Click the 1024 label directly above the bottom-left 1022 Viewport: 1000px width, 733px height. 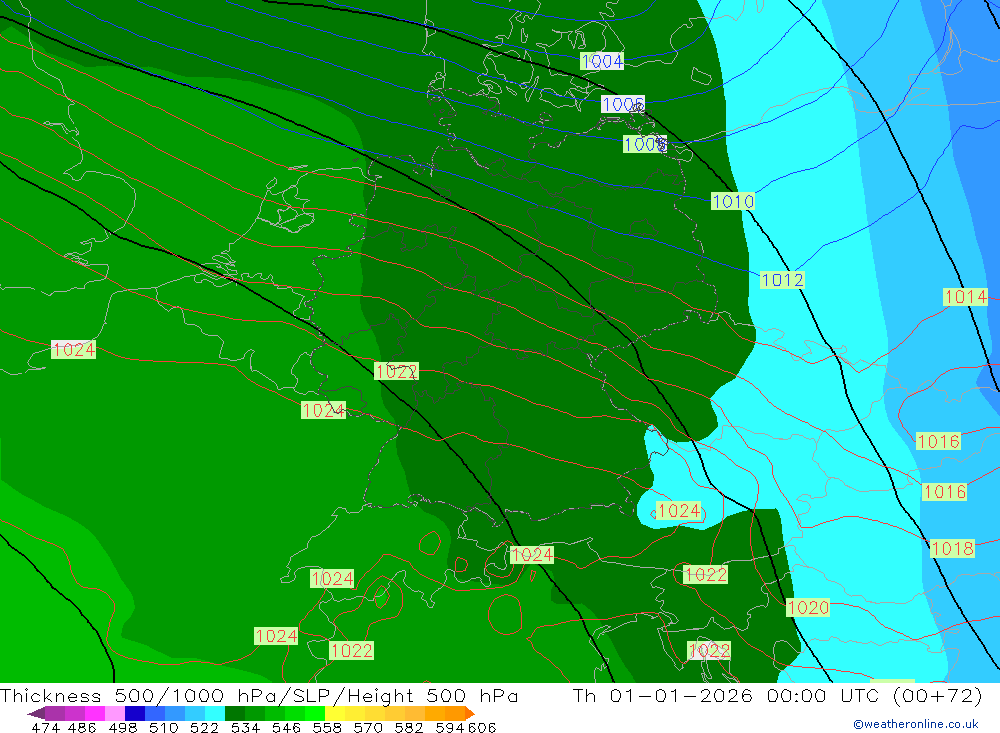click(x=332, y=578)
